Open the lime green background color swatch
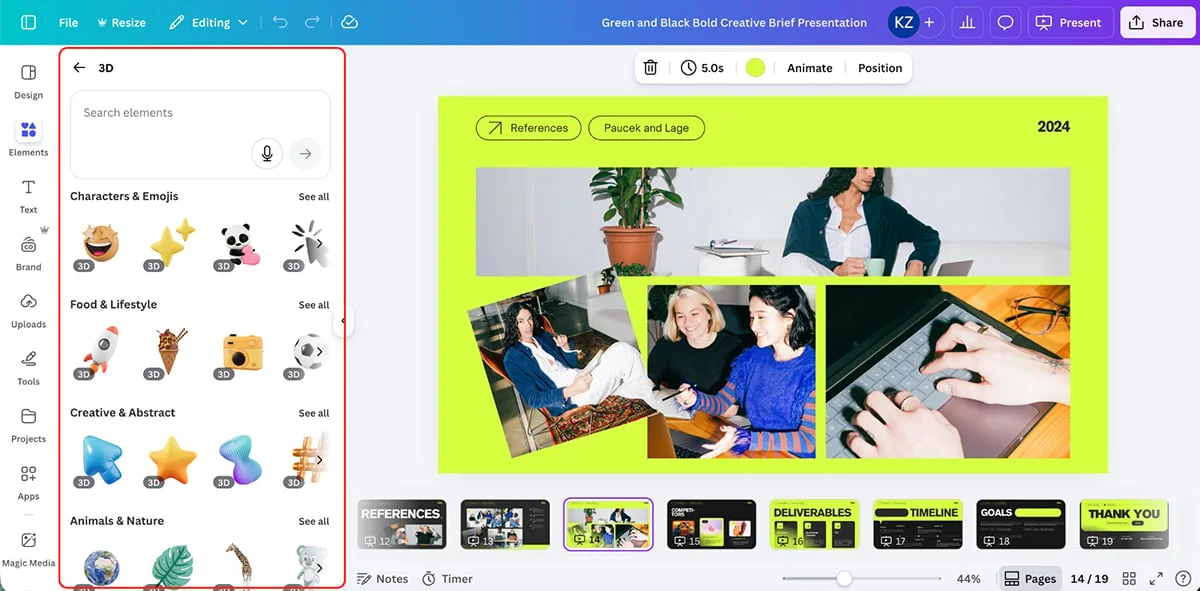Viewport: 1200px width, 591px height. pos(755,68)
